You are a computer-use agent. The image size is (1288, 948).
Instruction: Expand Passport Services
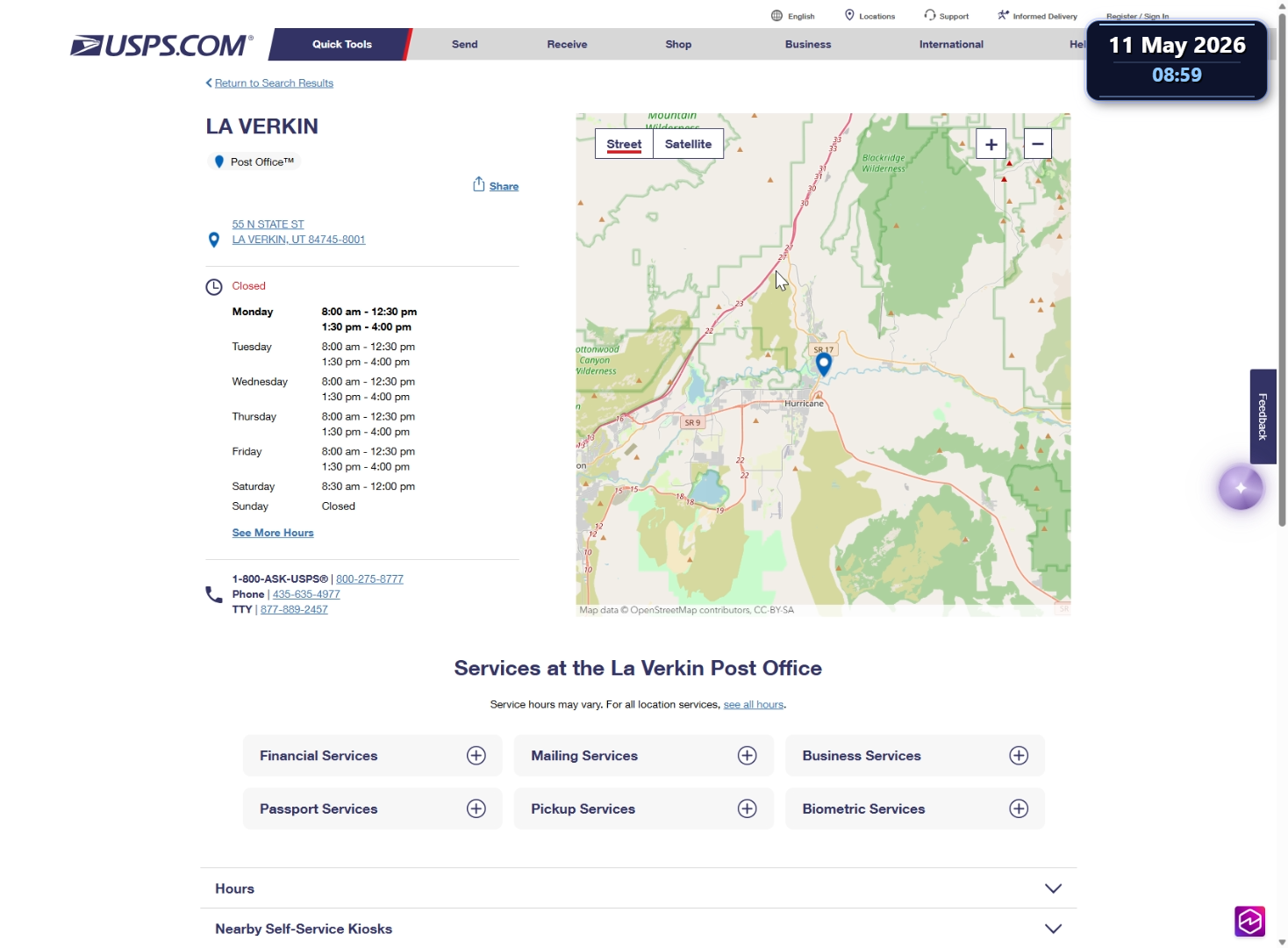click(373, 809)
